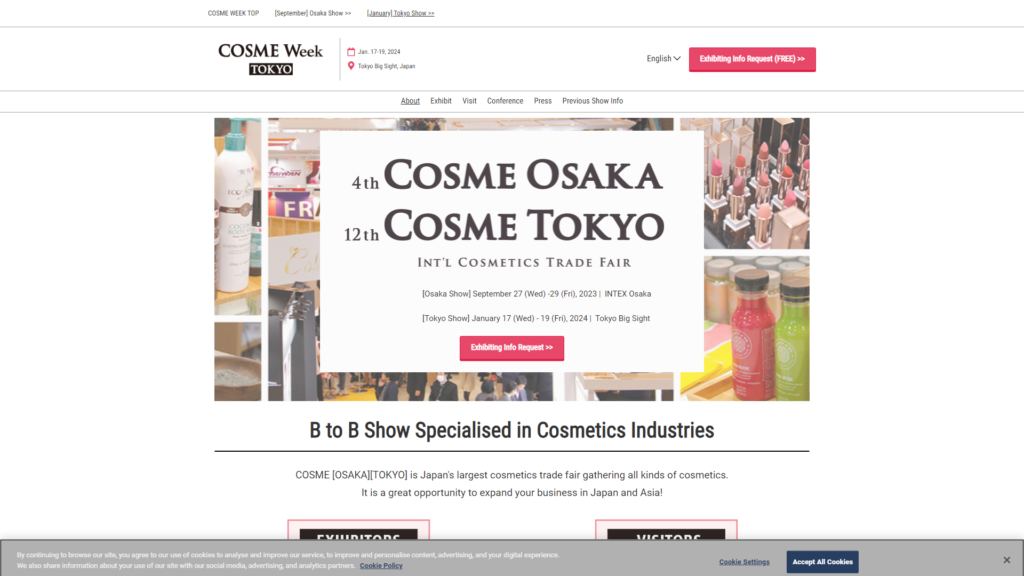This screenshot has width=1024, height=576.
Task: Click the powder bowl photo
Action: [238, 361]
